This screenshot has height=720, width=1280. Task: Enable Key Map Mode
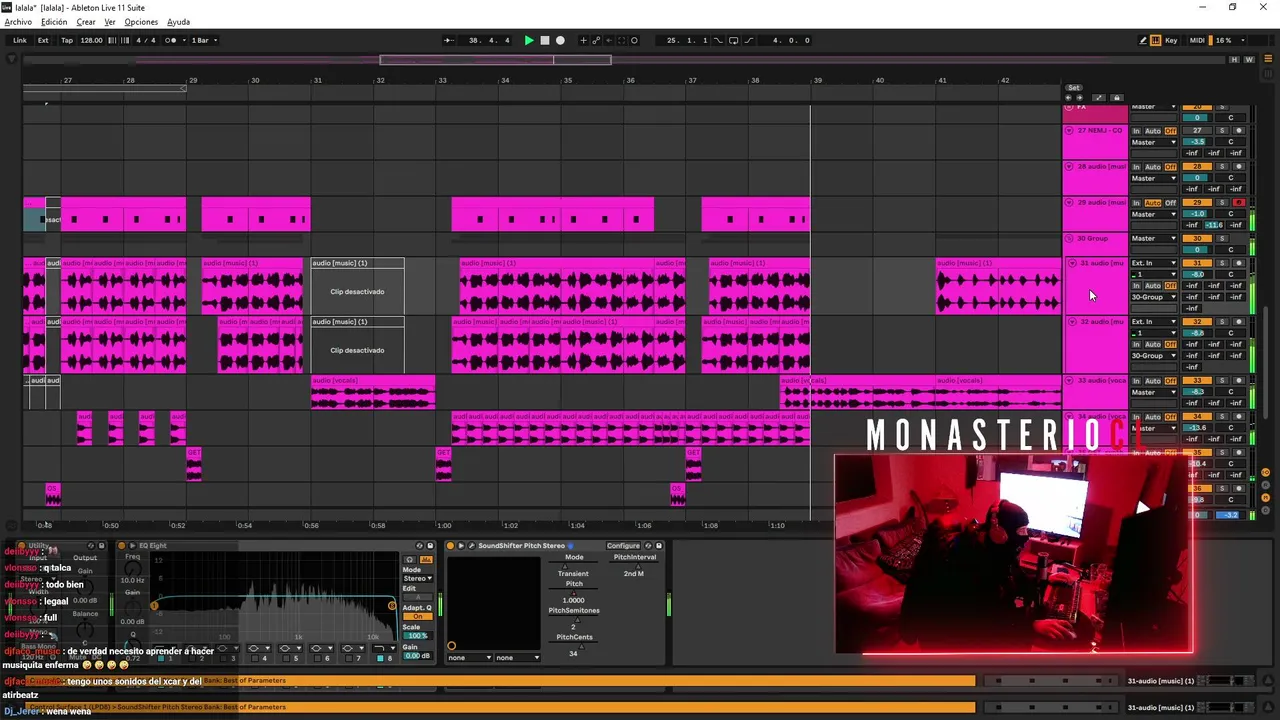[x=1171, y=40]
